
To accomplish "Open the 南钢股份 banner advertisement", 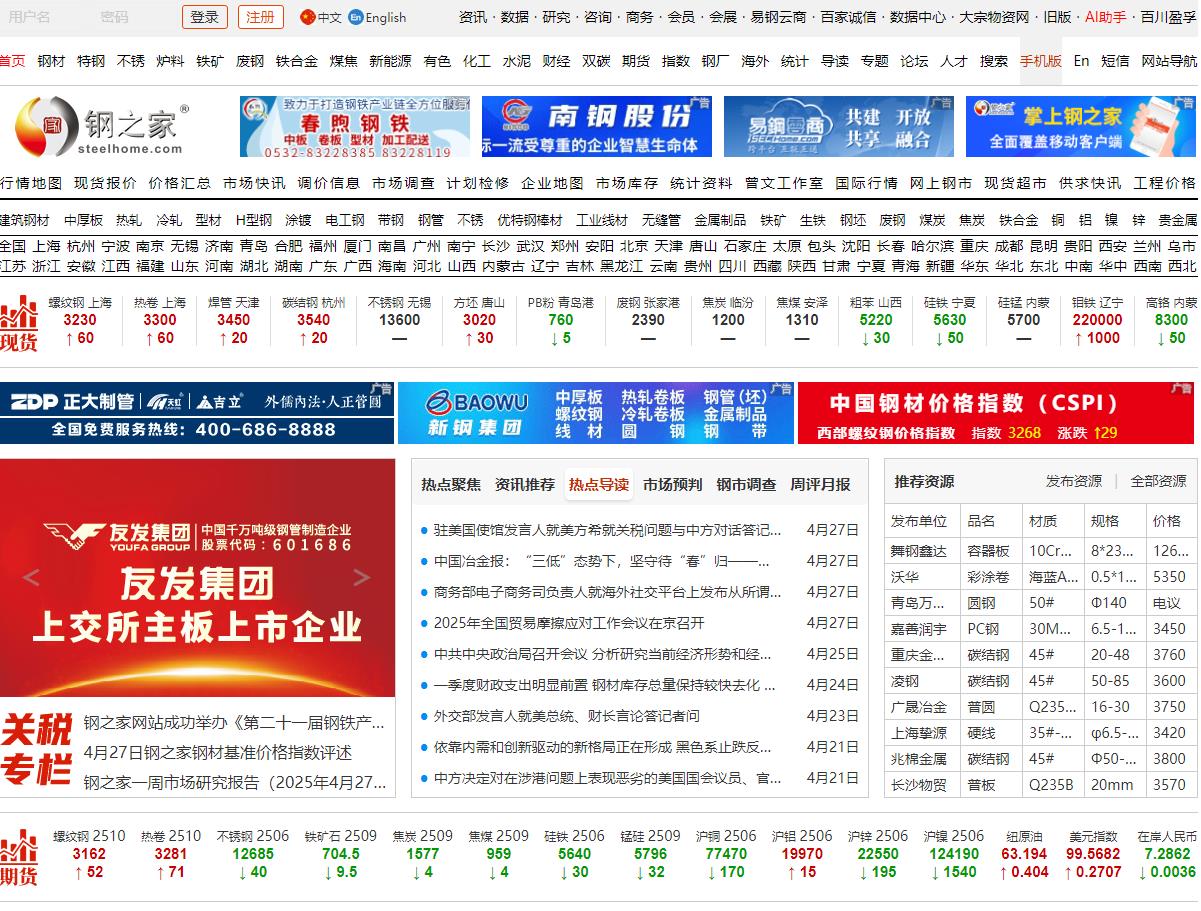I will point(596,127).
